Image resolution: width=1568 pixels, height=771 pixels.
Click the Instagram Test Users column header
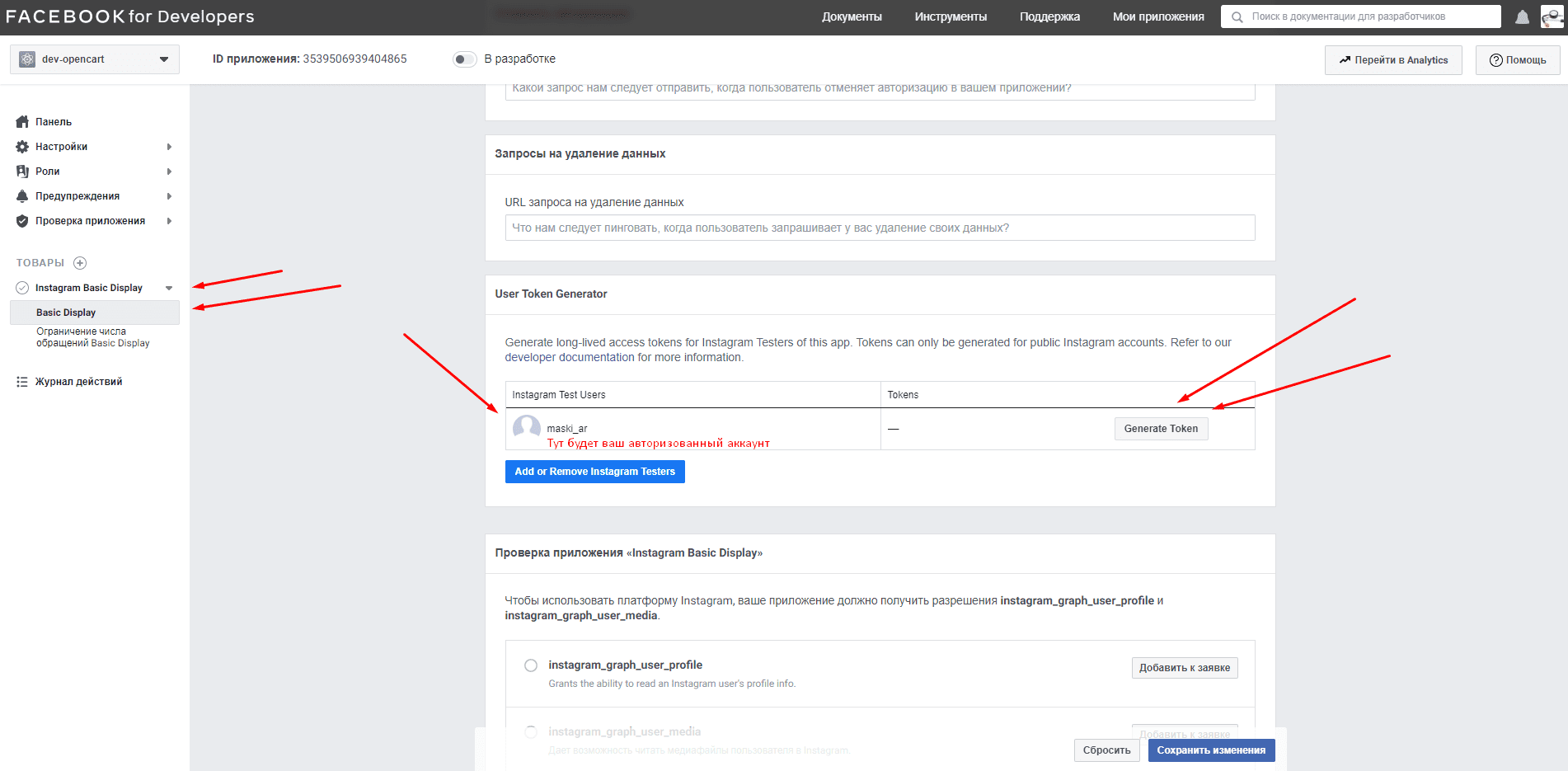point(559,395)
